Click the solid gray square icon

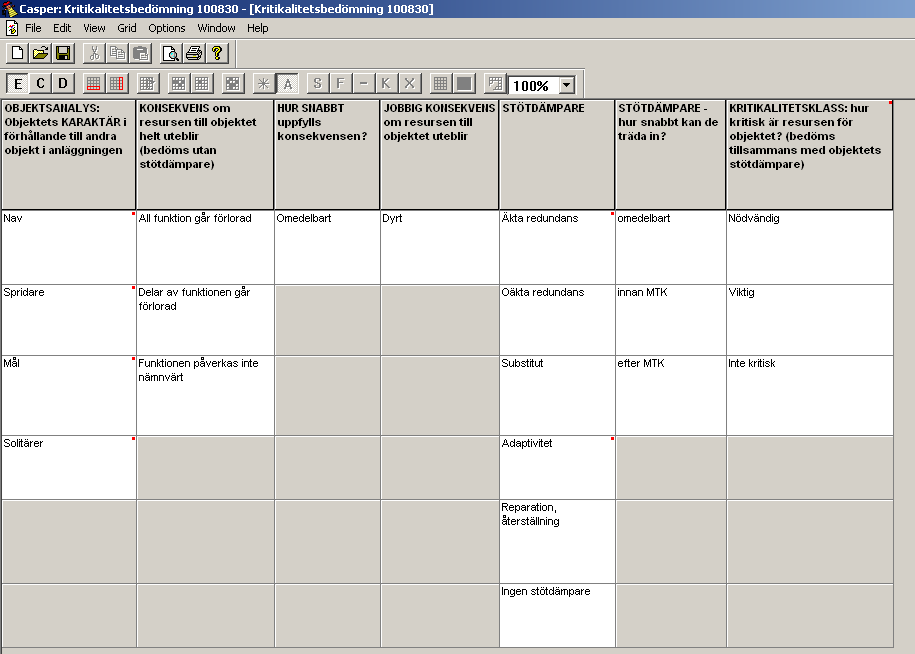(464, 83)
